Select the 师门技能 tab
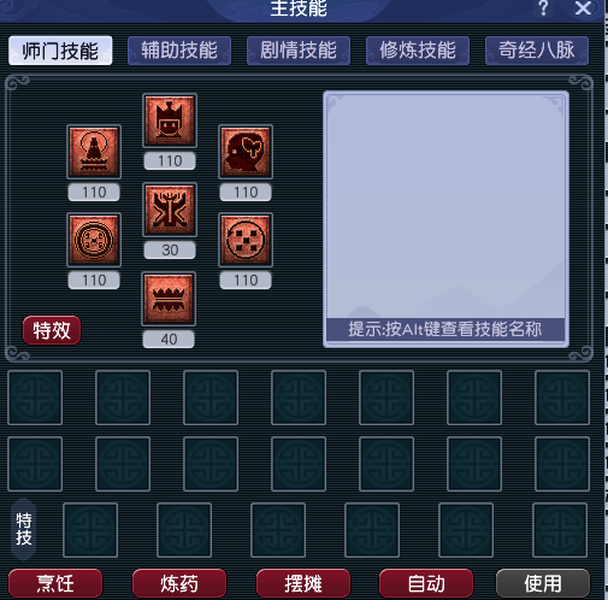The height and width of the screenshot is (600, 608). click(60, 50)
